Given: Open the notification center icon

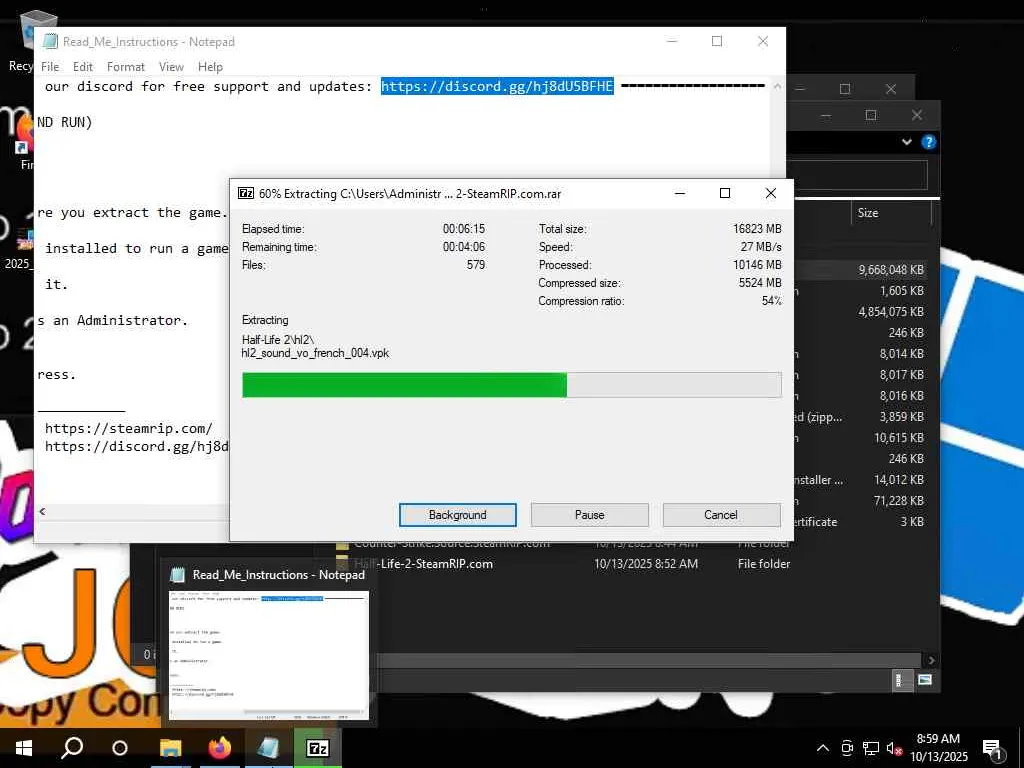Looking at the screenshot, I should tap(993, 748).
